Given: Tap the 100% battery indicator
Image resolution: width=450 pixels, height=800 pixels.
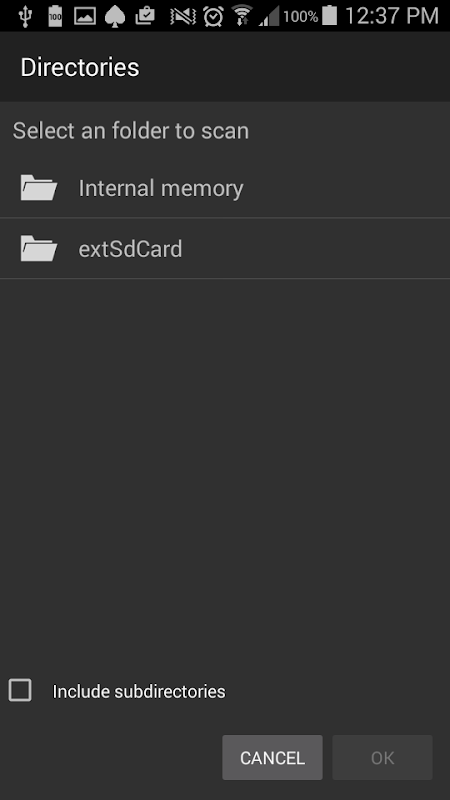Looking at the screenshot, I should coord(310,16).
